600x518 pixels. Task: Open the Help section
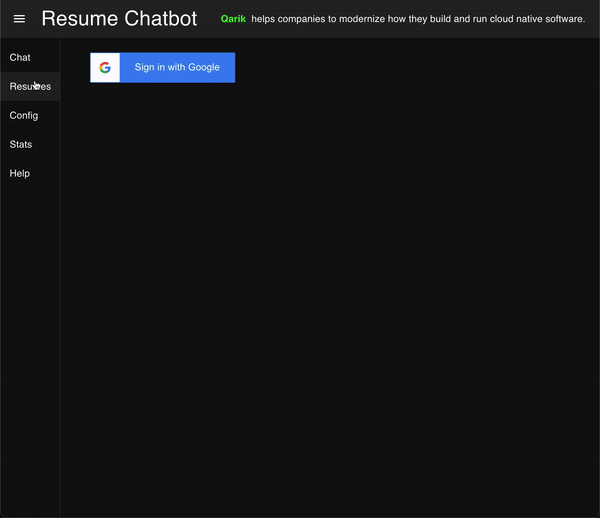30,174
